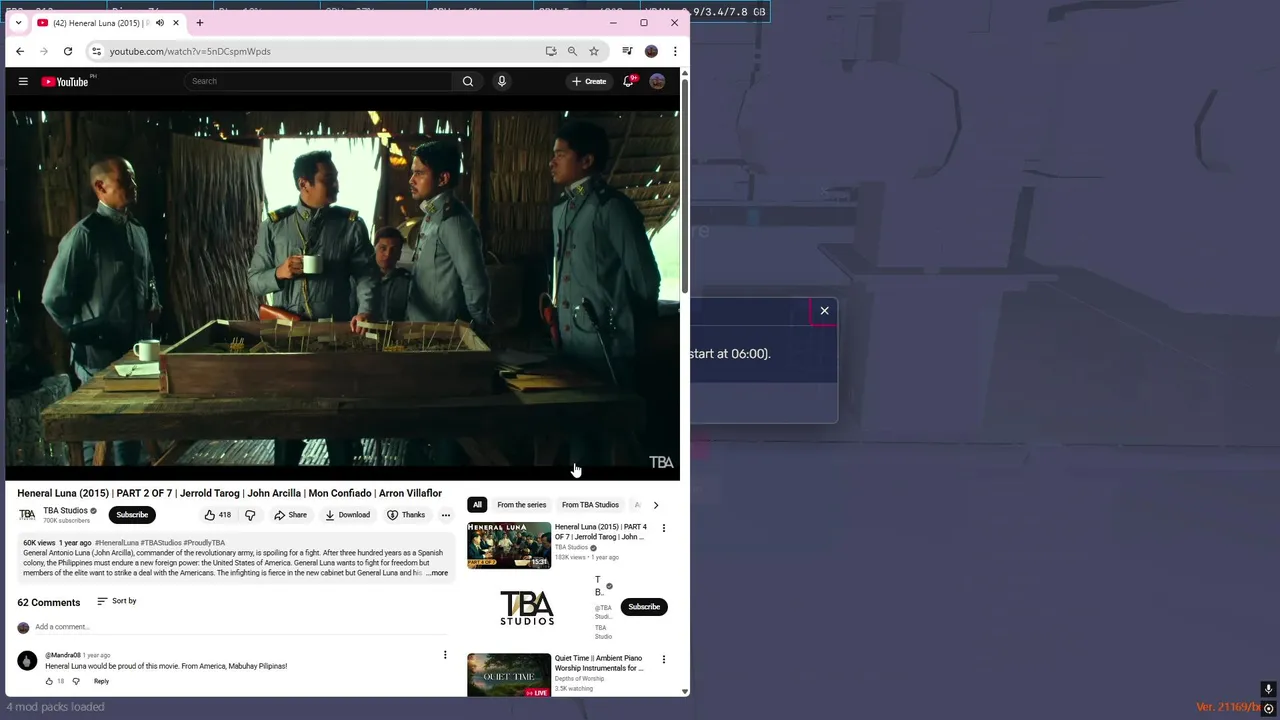
Task: Close the dialog behind the browser window
Action: click(x=825, y=311)
